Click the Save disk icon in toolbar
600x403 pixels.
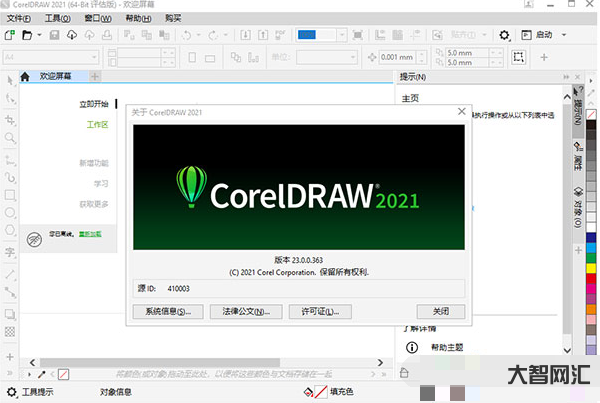(x=54, y=35)
